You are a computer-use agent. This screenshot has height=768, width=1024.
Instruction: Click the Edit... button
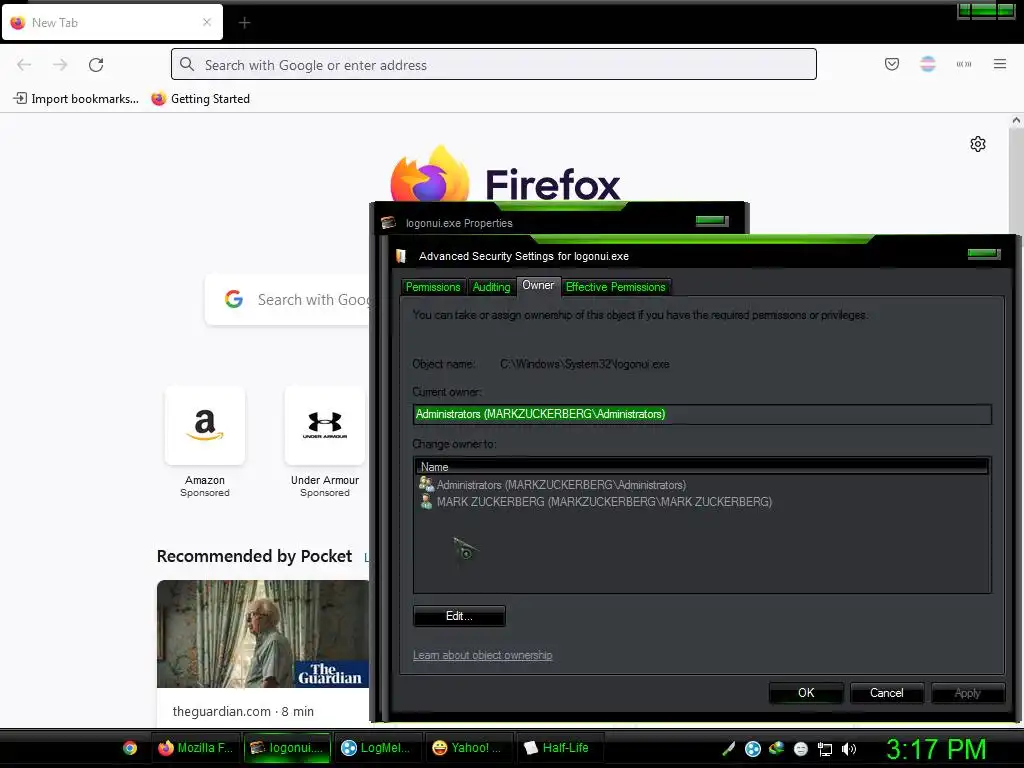pyautogui.click(x=459, y=616)
